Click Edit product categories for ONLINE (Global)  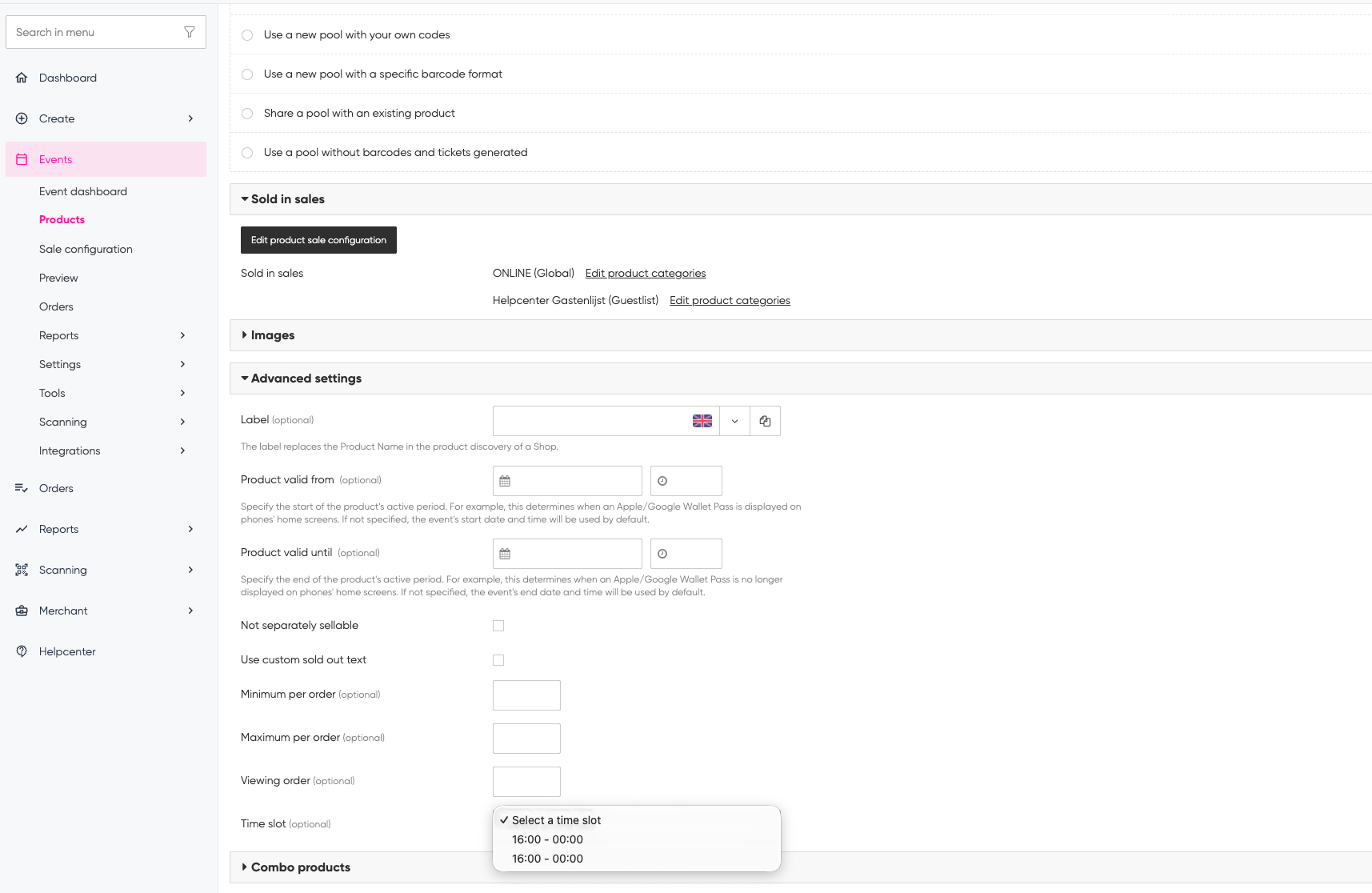click(x=645, y=273)
